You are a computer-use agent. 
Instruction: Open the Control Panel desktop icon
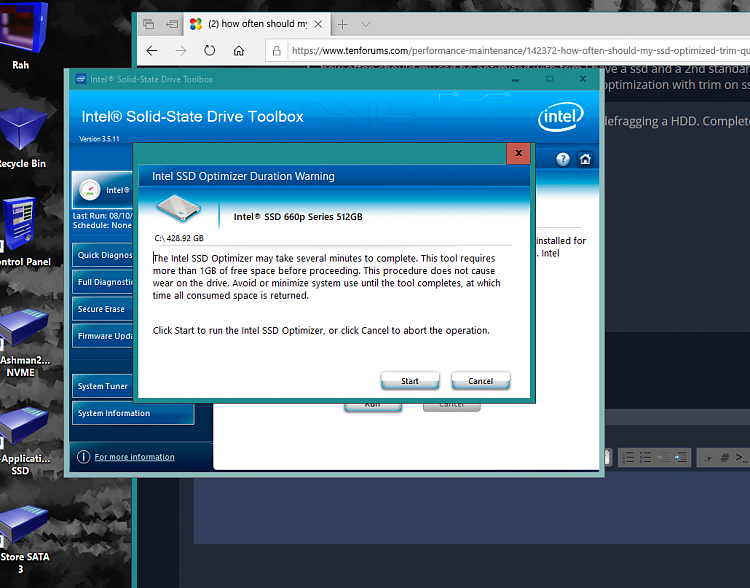click(x=22, y=232)
